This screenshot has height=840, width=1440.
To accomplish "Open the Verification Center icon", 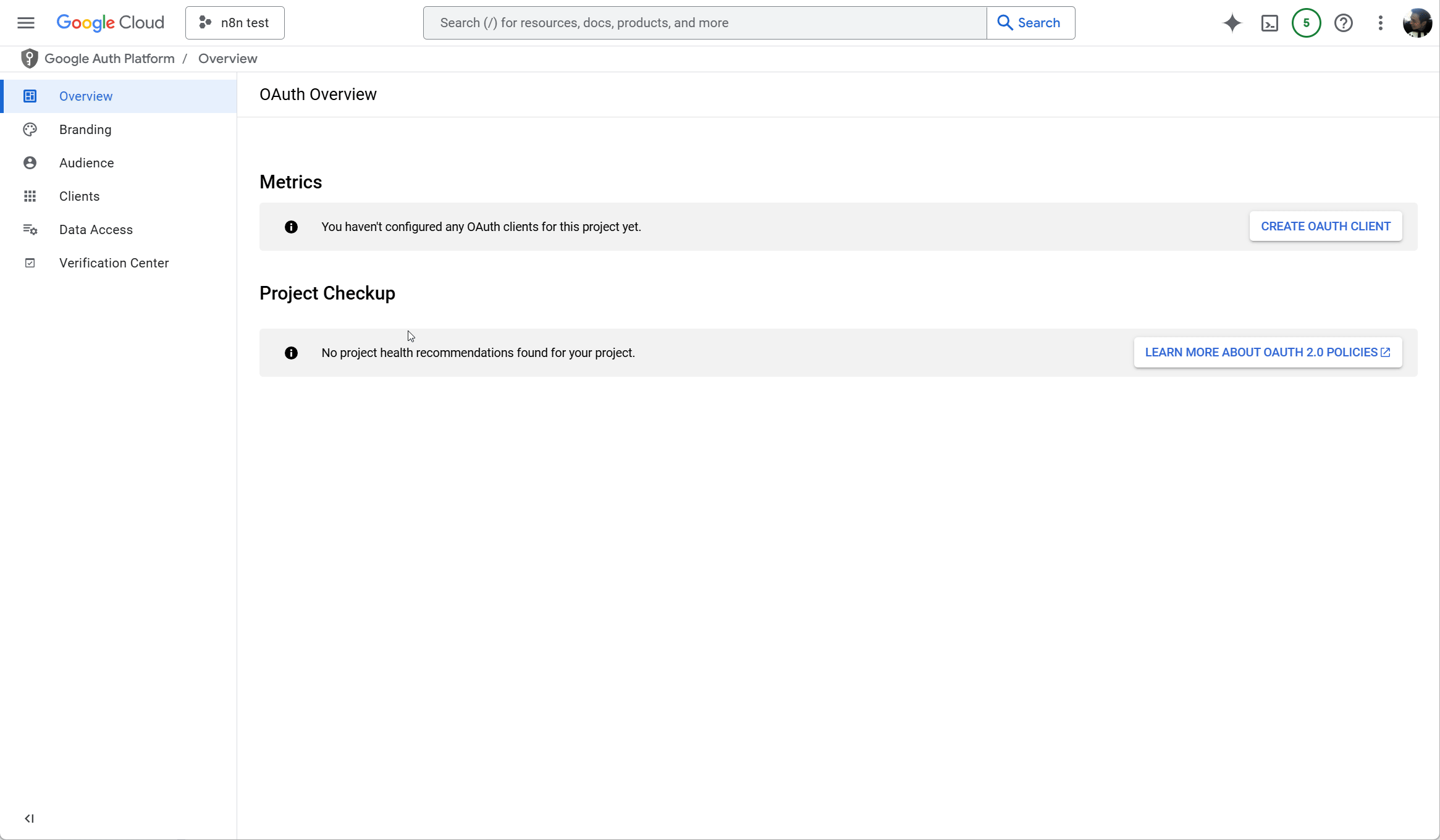I will (30, 262).
